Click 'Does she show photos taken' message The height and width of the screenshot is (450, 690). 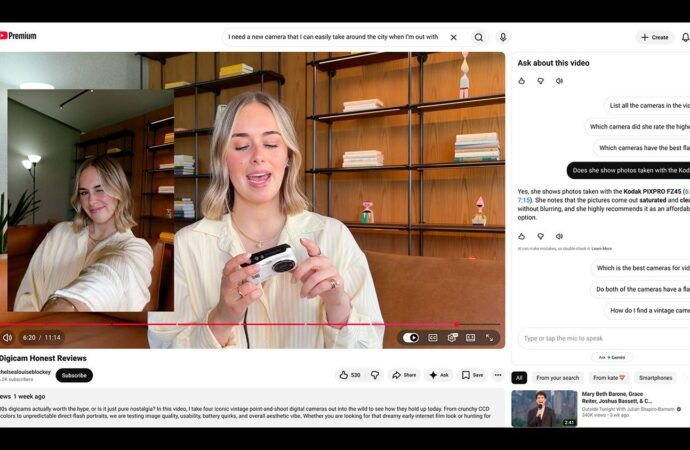[x=629, y=170]
